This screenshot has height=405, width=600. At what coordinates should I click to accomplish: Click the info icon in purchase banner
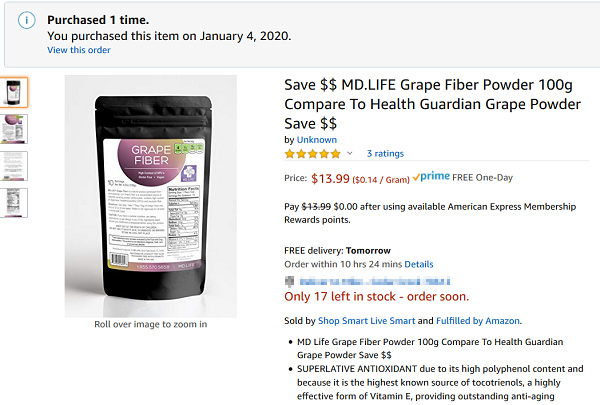(x=27, y=21)
